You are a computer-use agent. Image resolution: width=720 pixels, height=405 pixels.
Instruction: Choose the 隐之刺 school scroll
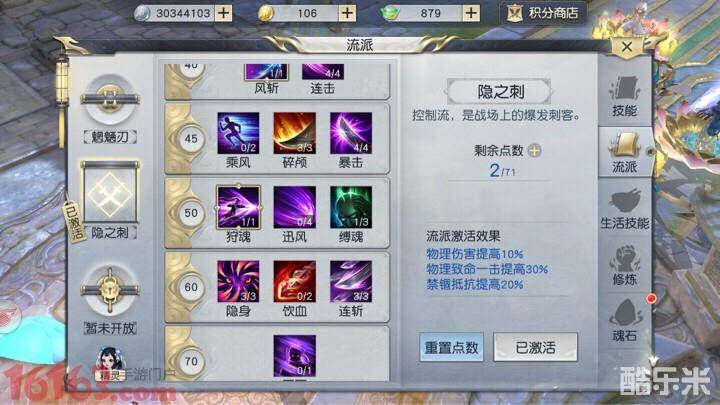coord(110,199)
